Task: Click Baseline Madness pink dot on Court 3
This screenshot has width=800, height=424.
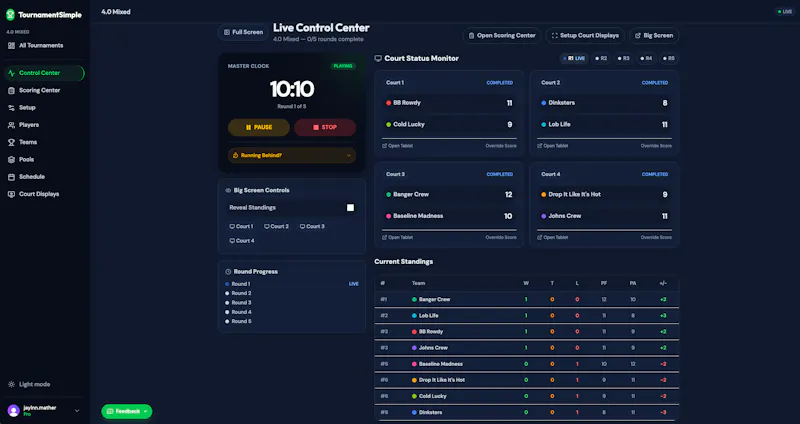Action: tap(388, 216)
